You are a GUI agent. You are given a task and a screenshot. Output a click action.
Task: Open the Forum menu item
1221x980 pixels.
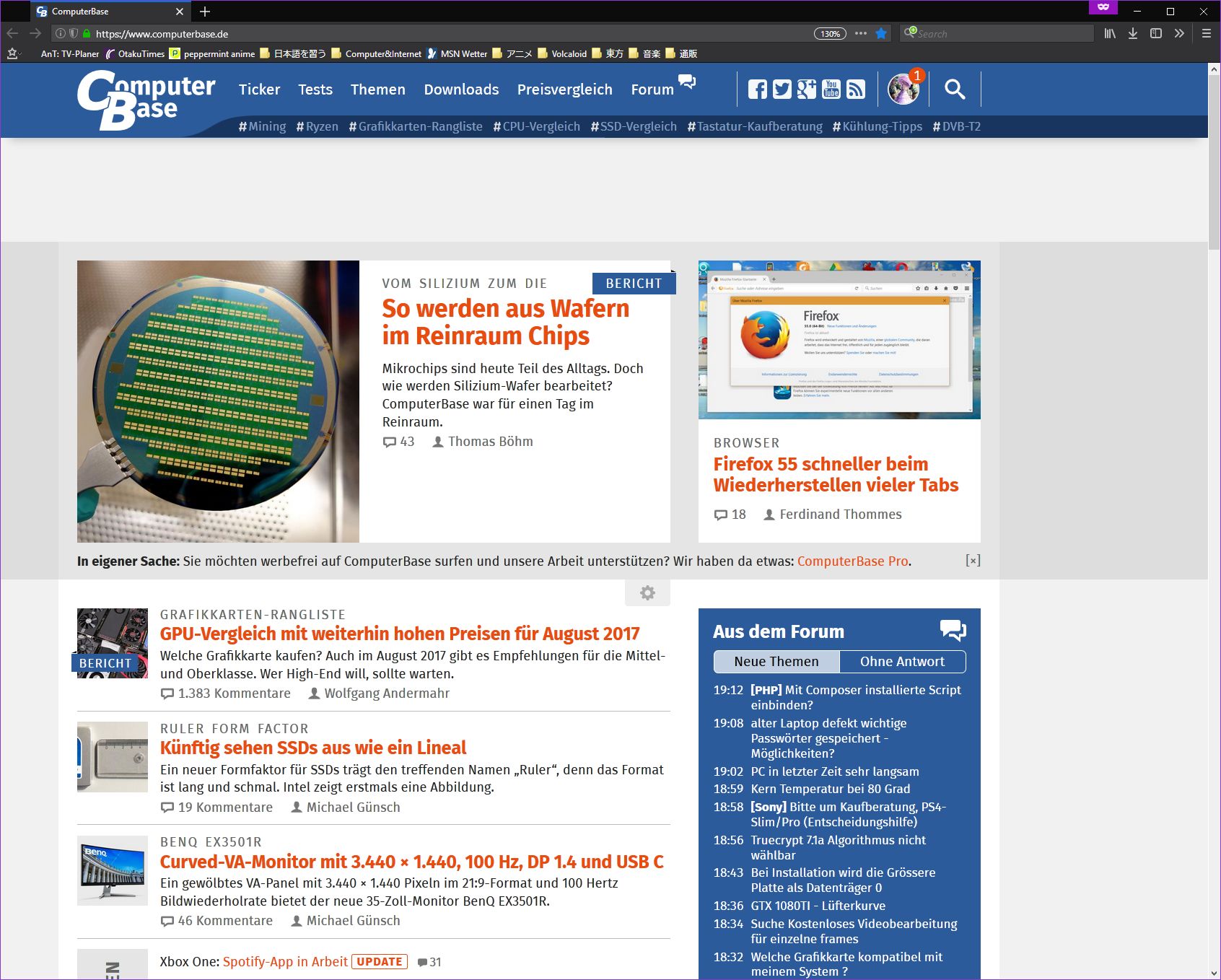[x=652, y=89]
